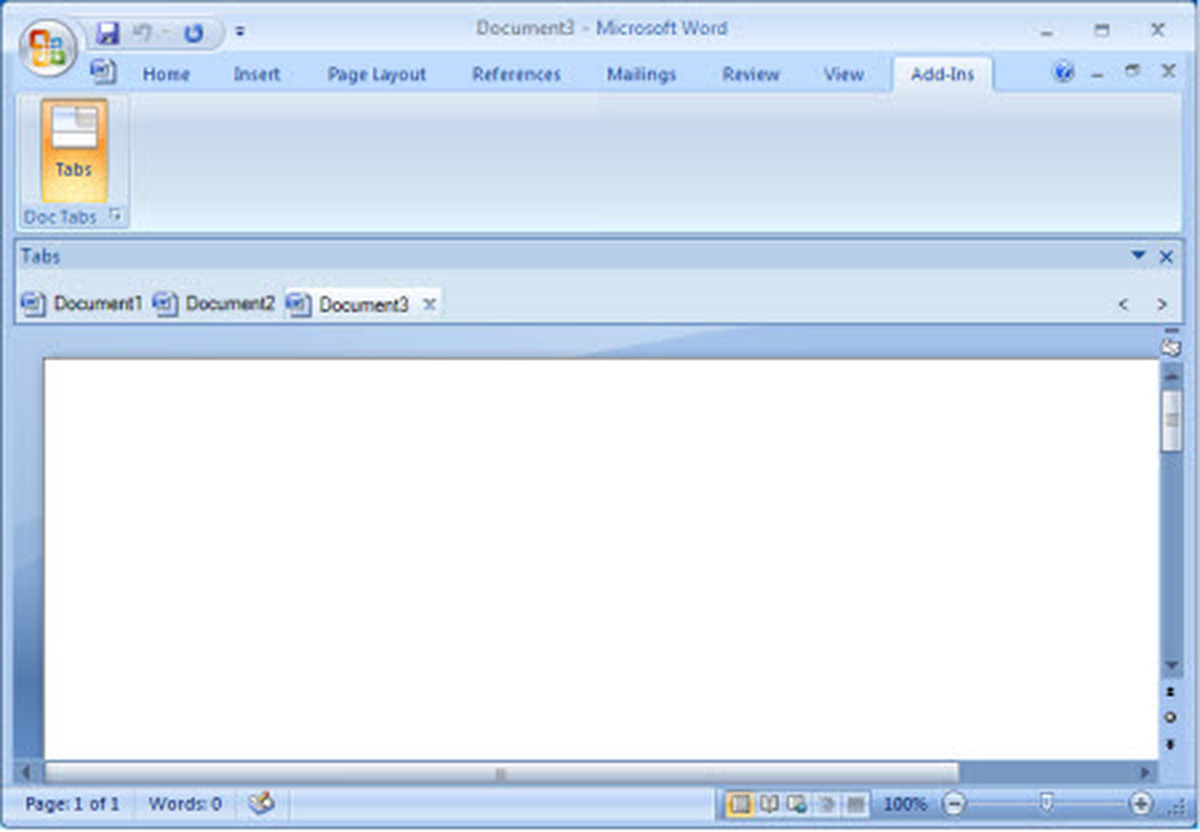
Task: Collapse the Tabs pane with its dropdown arrow
Action: [1139, 256]
